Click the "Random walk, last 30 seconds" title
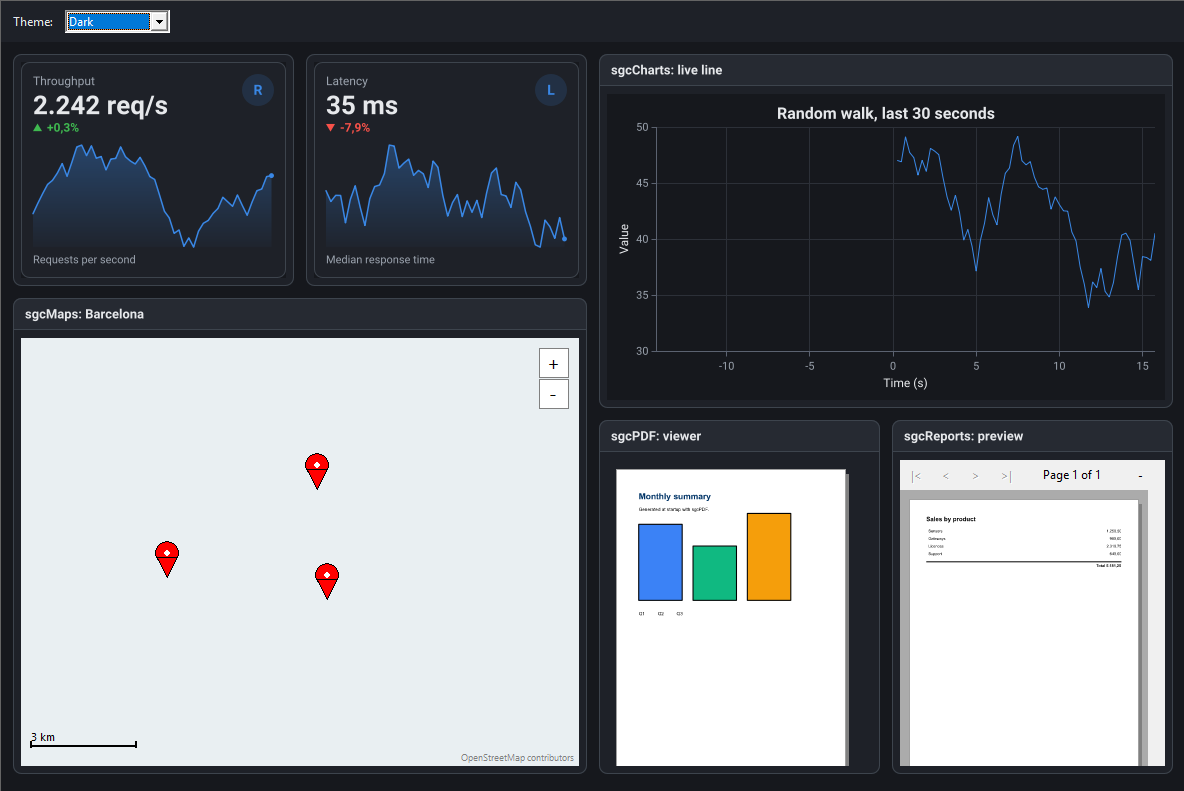The height and width of the screenshot is (791, 1184). [886, 114]
